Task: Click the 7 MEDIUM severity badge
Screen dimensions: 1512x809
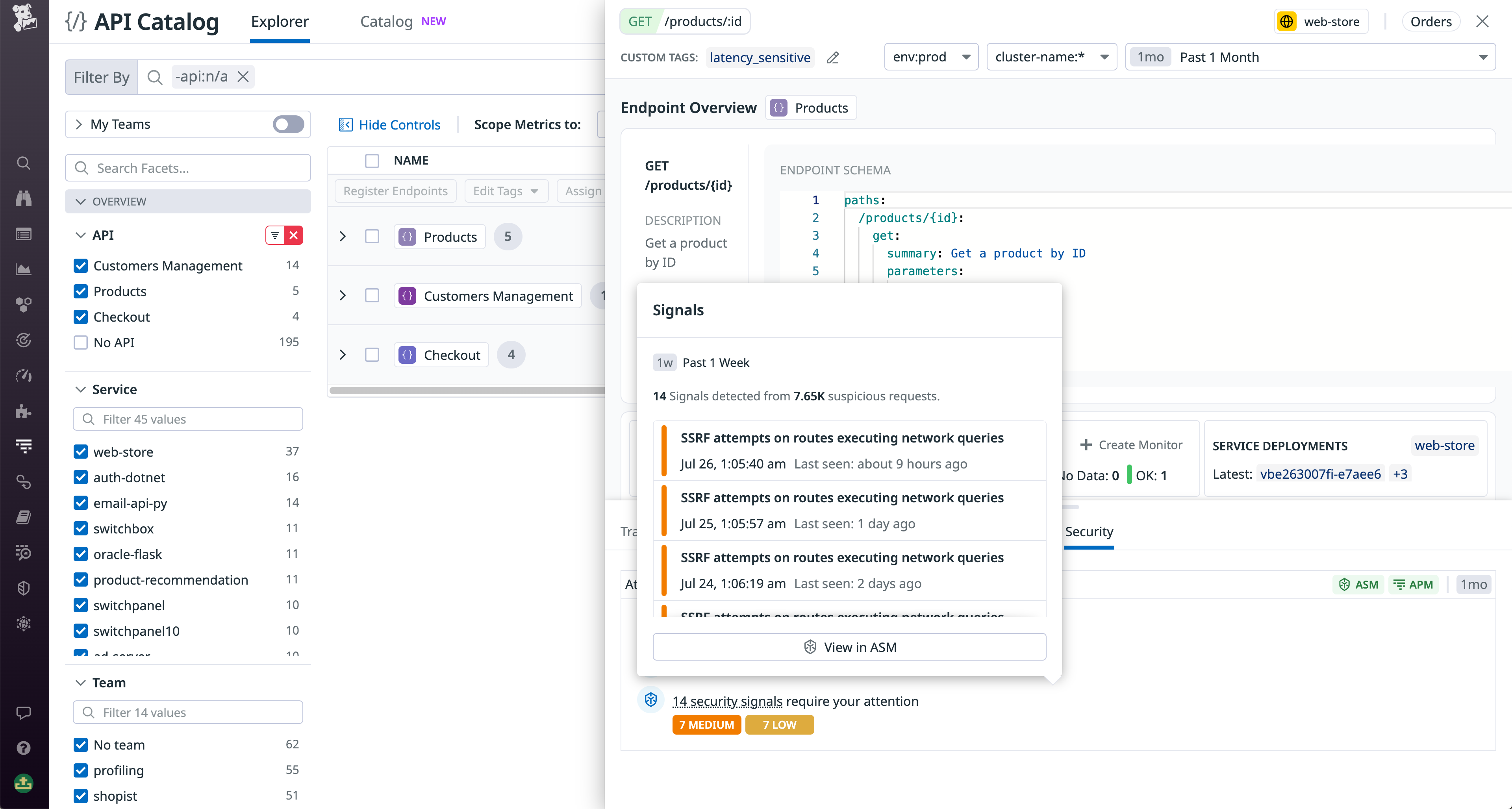Action: (707, 724)
